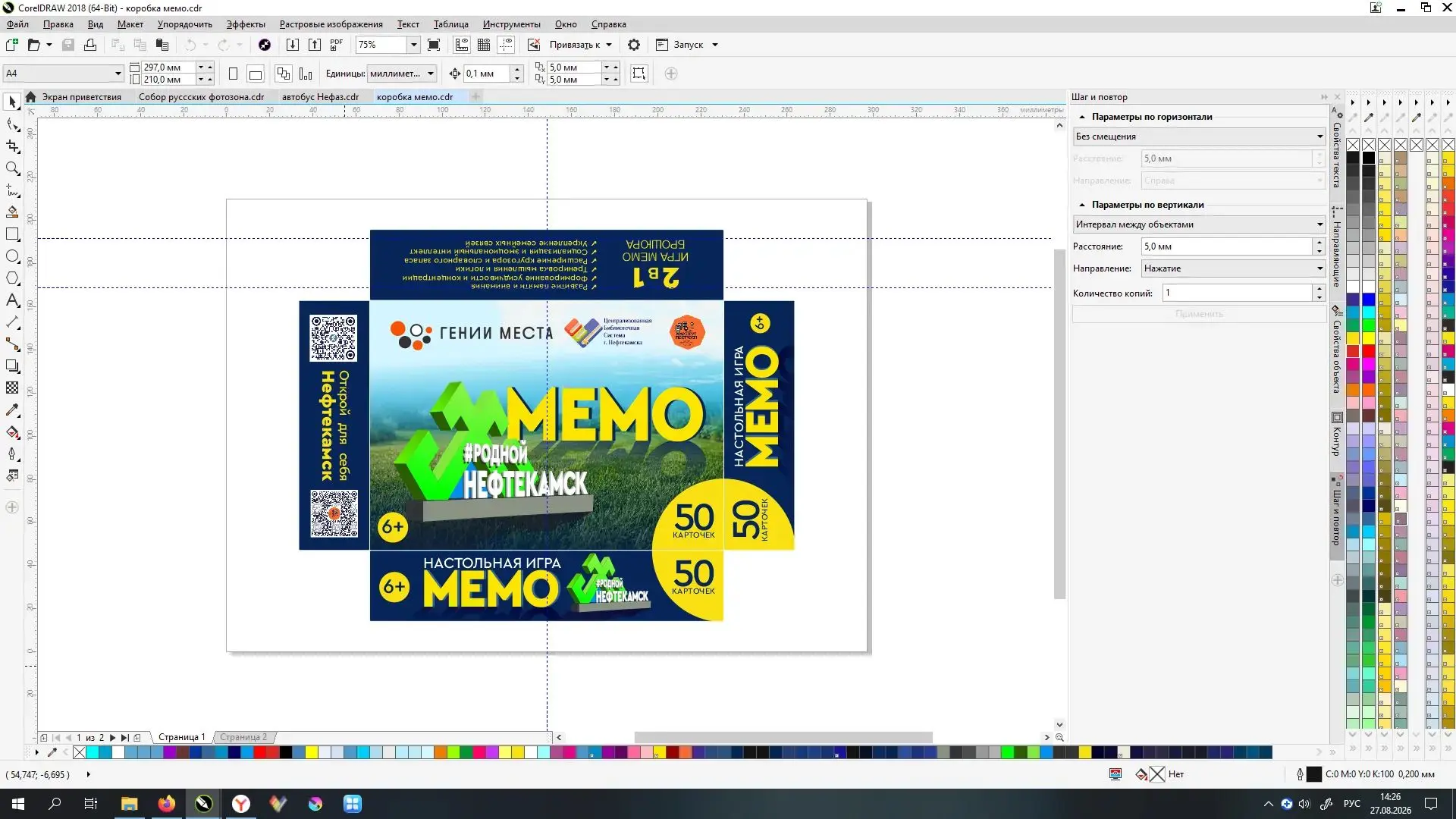The image size is (1456, 819).
Task: Open the Эффекты menu
Action: click(246, 24)
